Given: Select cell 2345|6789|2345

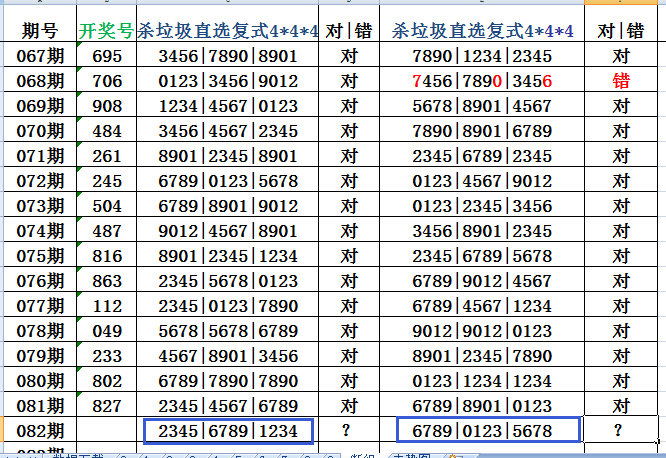Looking at the screenshot, I should point(482,156).
